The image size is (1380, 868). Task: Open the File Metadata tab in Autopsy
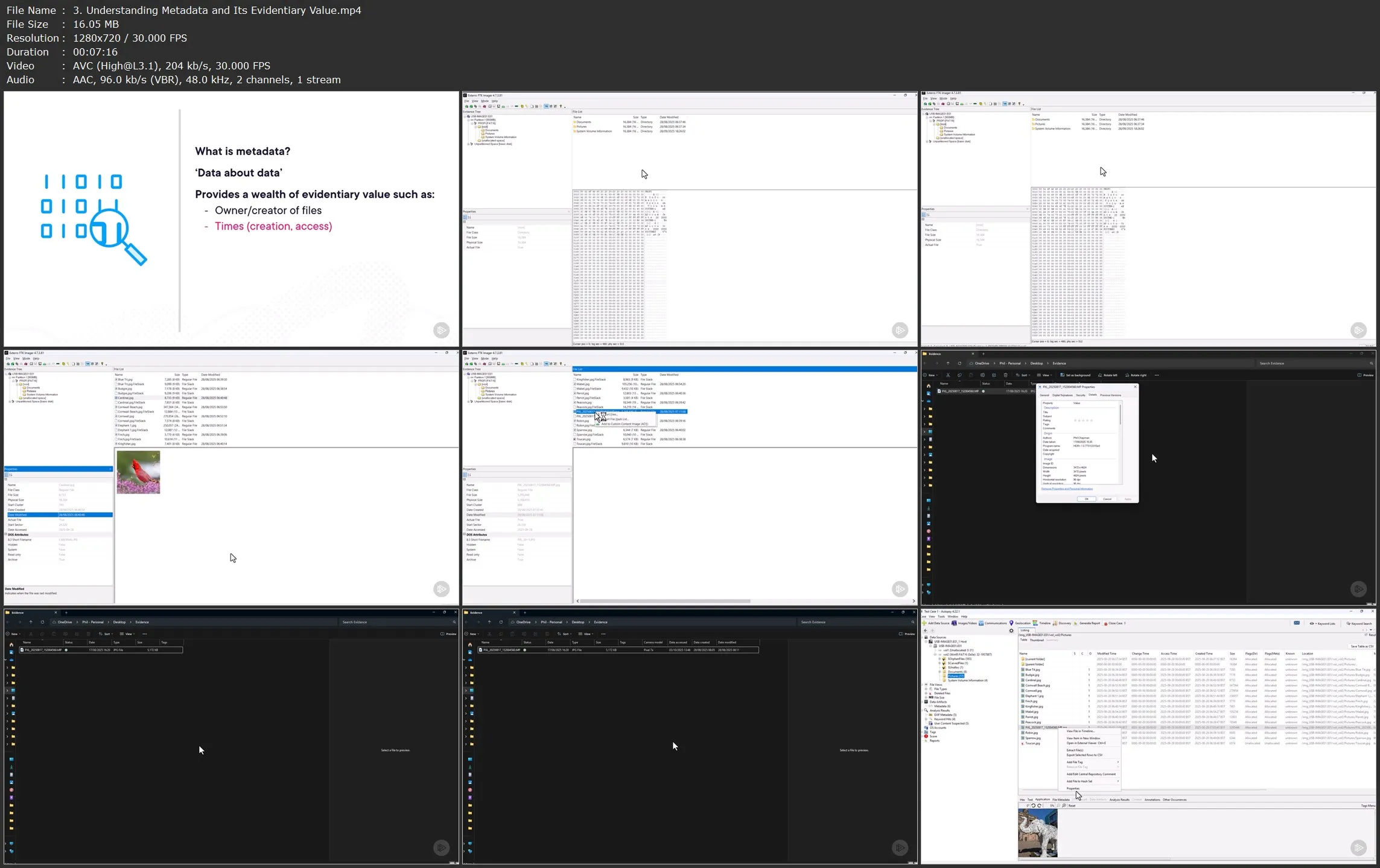click(x=1061, y=800)
